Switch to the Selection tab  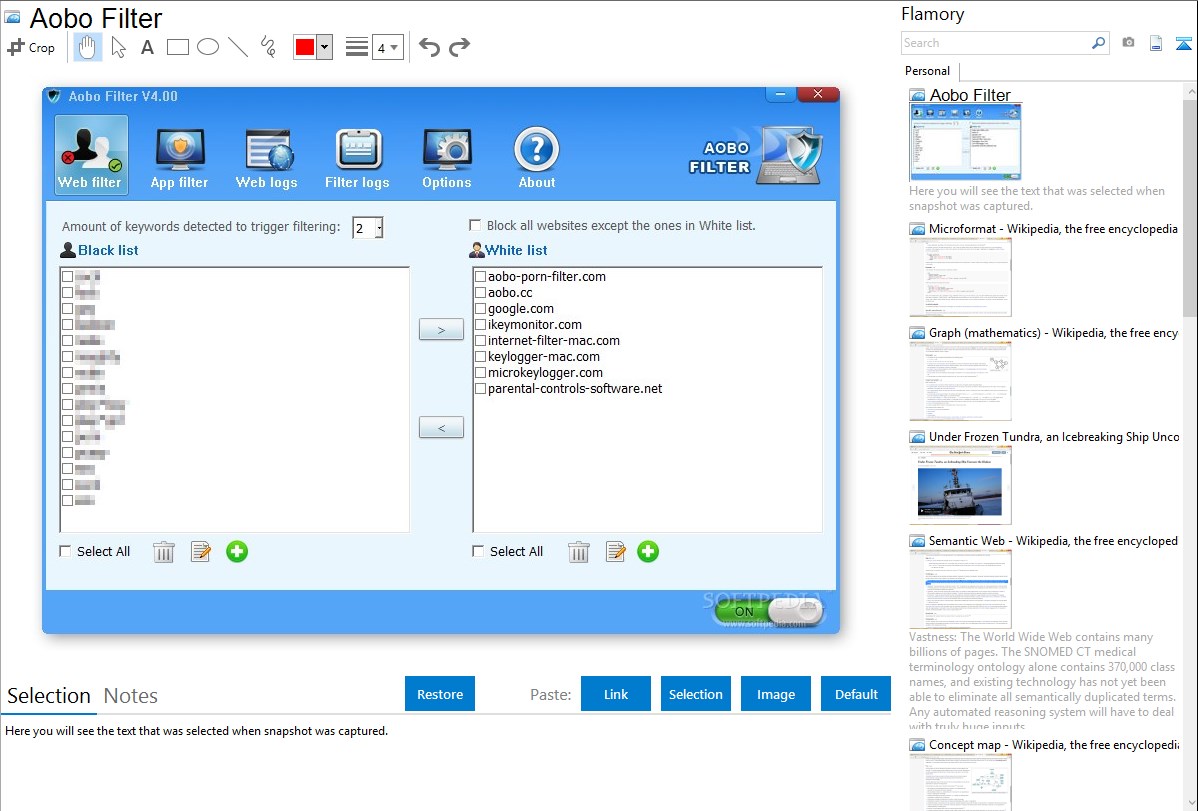pyautogui.click(x=49, y=696)
